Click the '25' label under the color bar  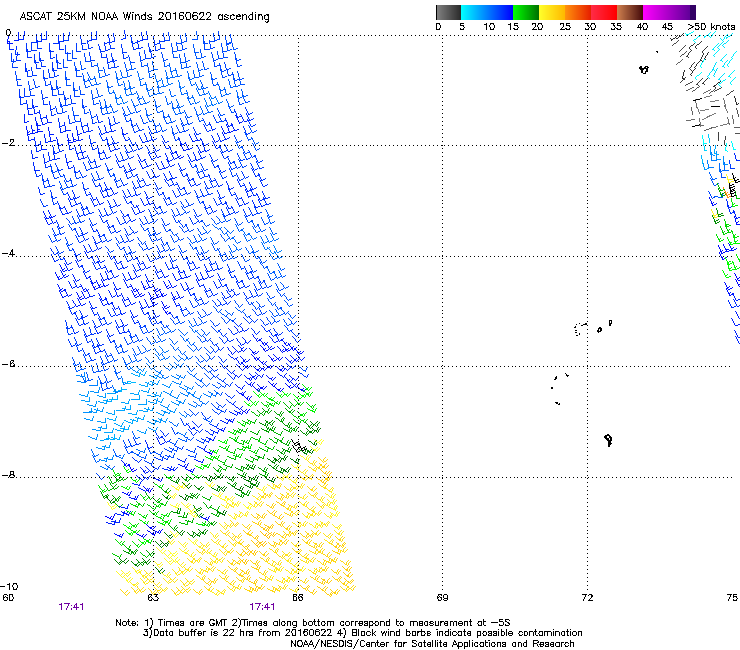tap(565, 27)
